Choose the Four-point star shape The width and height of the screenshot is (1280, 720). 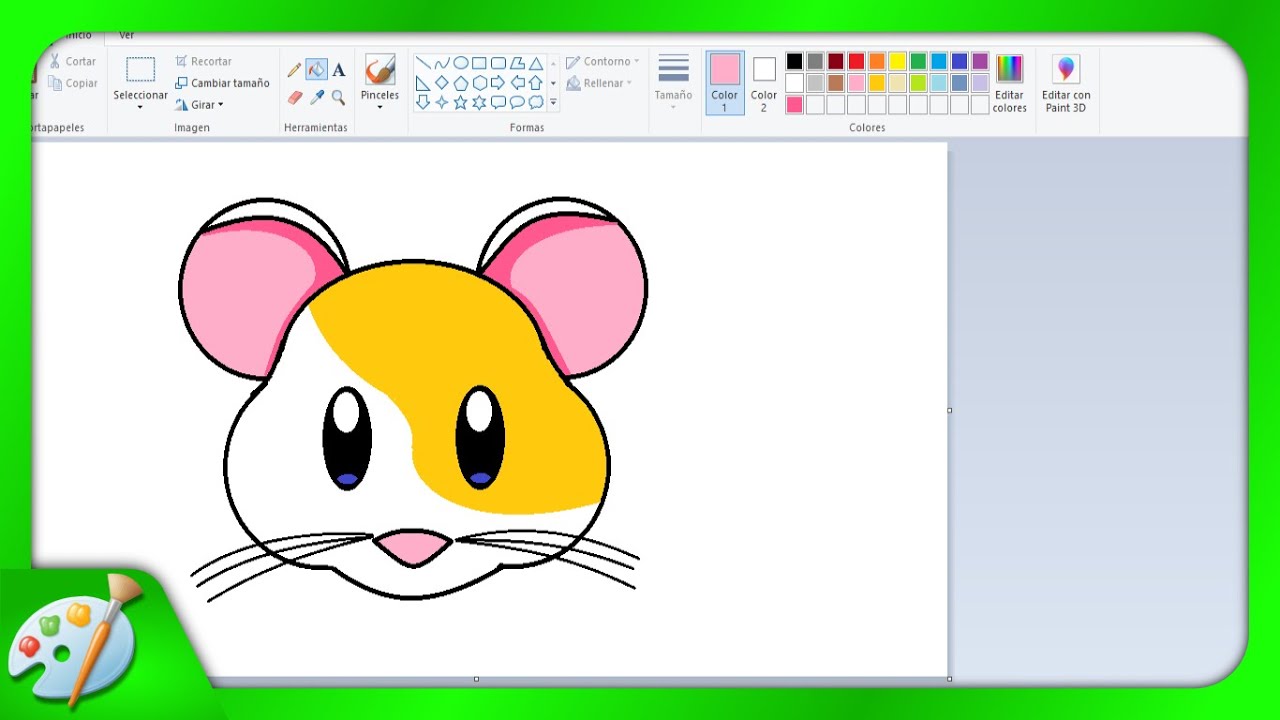pyautogui.click(x=442, y=102)
